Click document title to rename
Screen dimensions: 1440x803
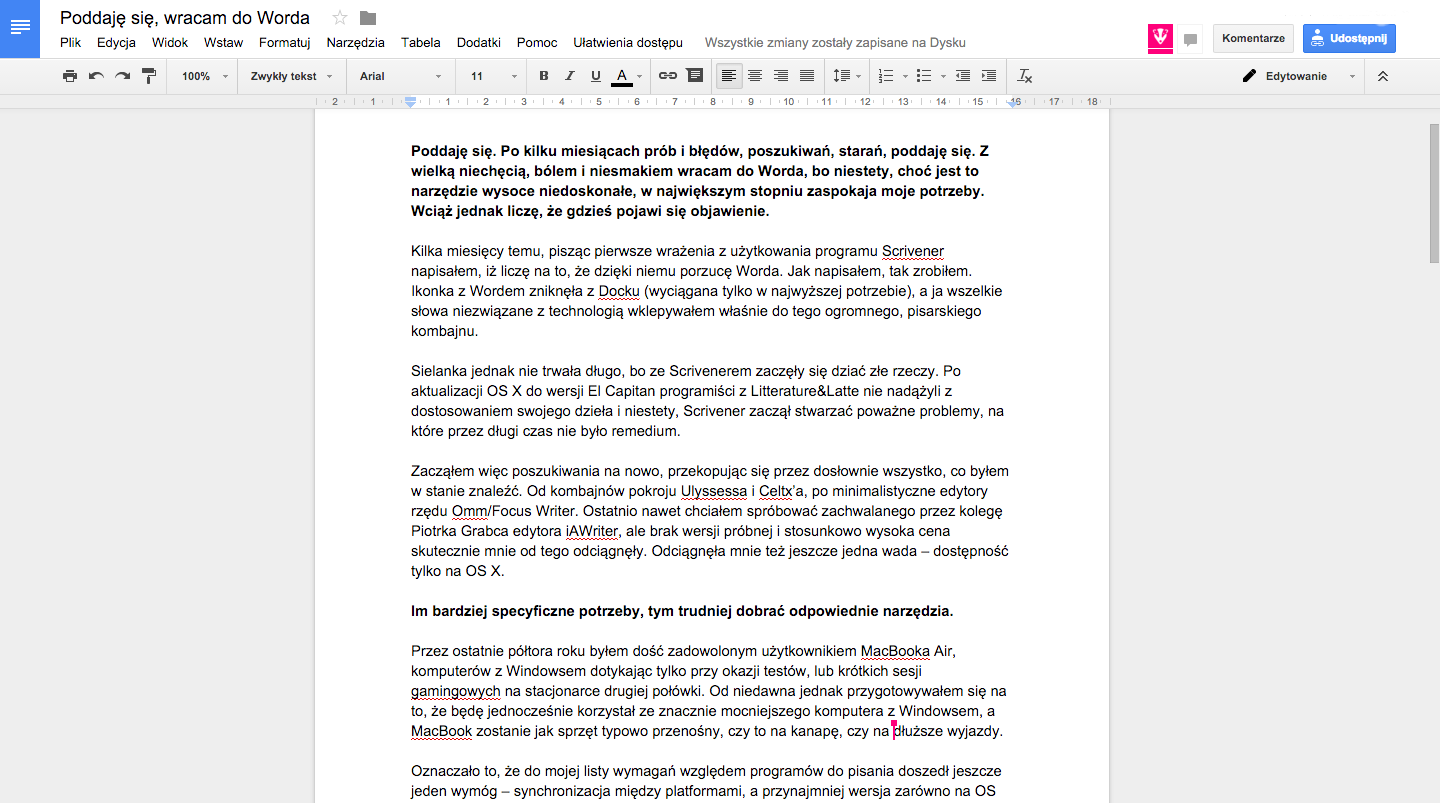click(x=185, y=18)
